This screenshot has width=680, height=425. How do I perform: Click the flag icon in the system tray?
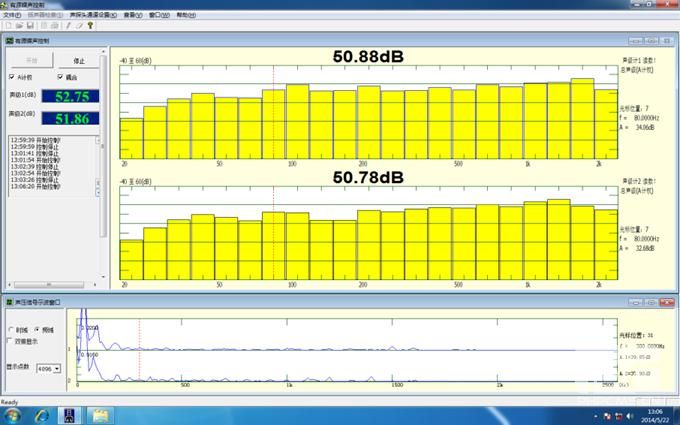[x=607, y=416]
